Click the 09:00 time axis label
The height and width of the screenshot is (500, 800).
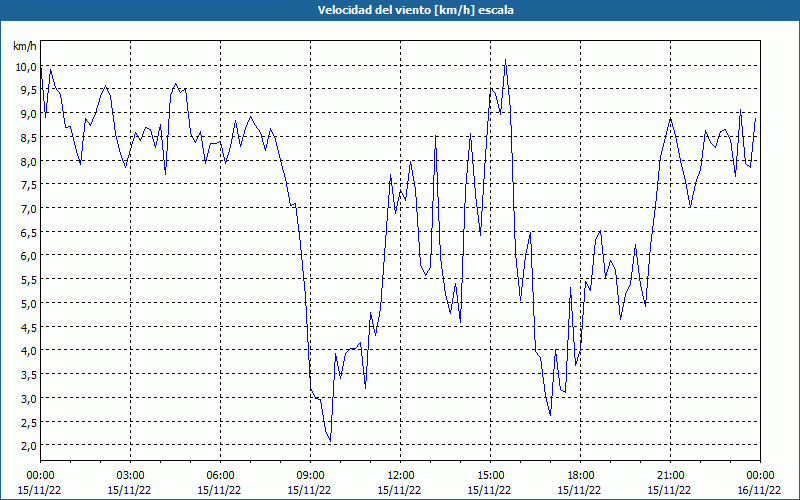[310, 476]
